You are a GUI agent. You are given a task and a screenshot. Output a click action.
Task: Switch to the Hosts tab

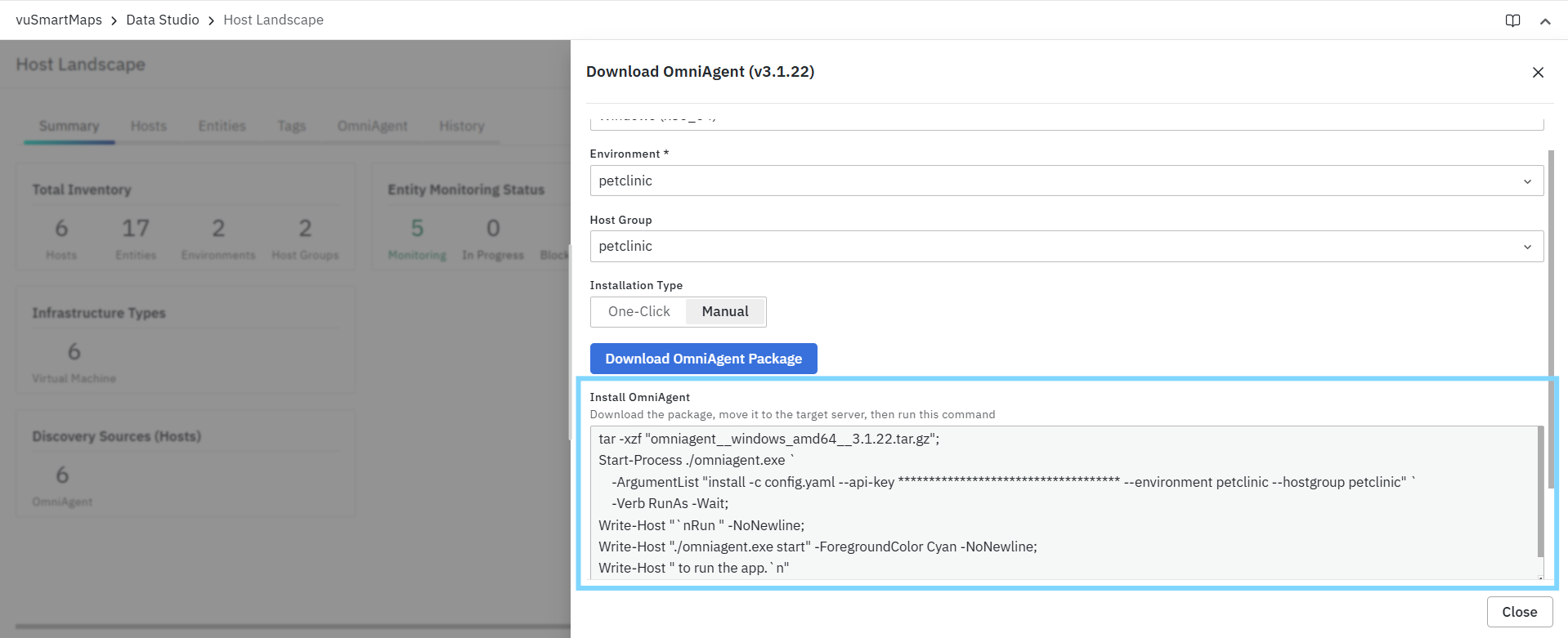149,126
